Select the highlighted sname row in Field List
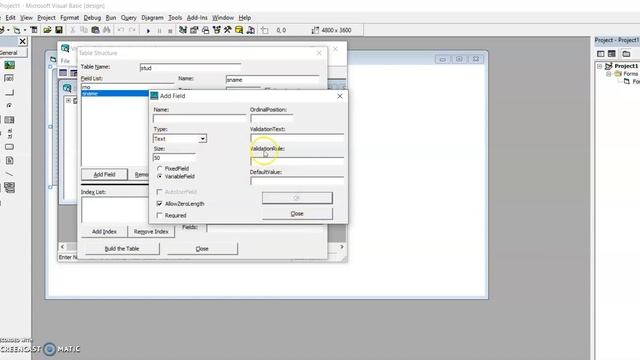The height and width of the screenshot is (360, 640). click(115, 93)
